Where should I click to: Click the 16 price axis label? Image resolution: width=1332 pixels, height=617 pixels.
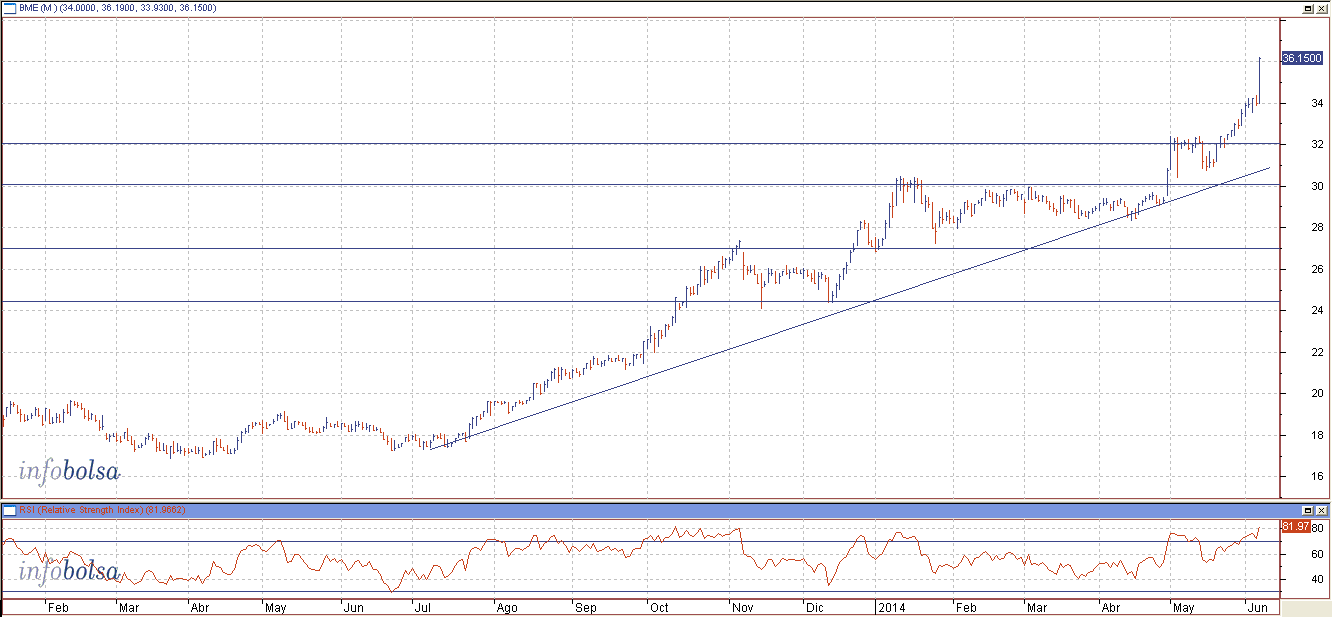pyautogui.click(x=1317, y=477)
